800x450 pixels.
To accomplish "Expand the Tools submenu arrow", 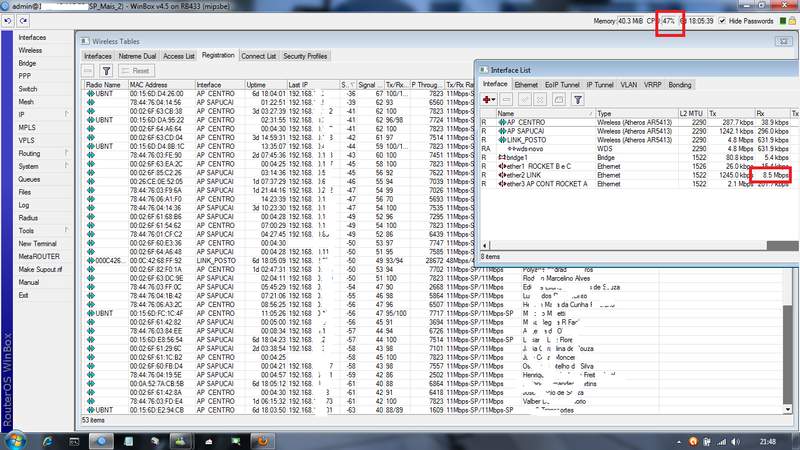I will 67,230.
